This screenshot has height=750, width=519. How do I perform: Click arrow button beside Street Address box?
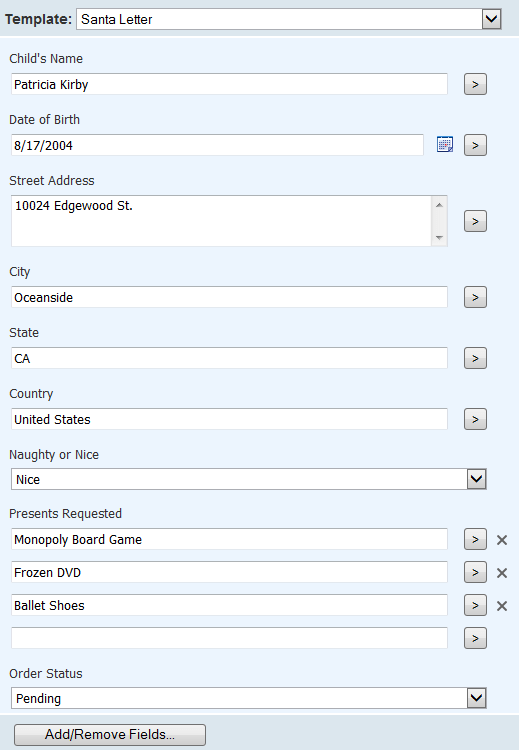point(475,221)
